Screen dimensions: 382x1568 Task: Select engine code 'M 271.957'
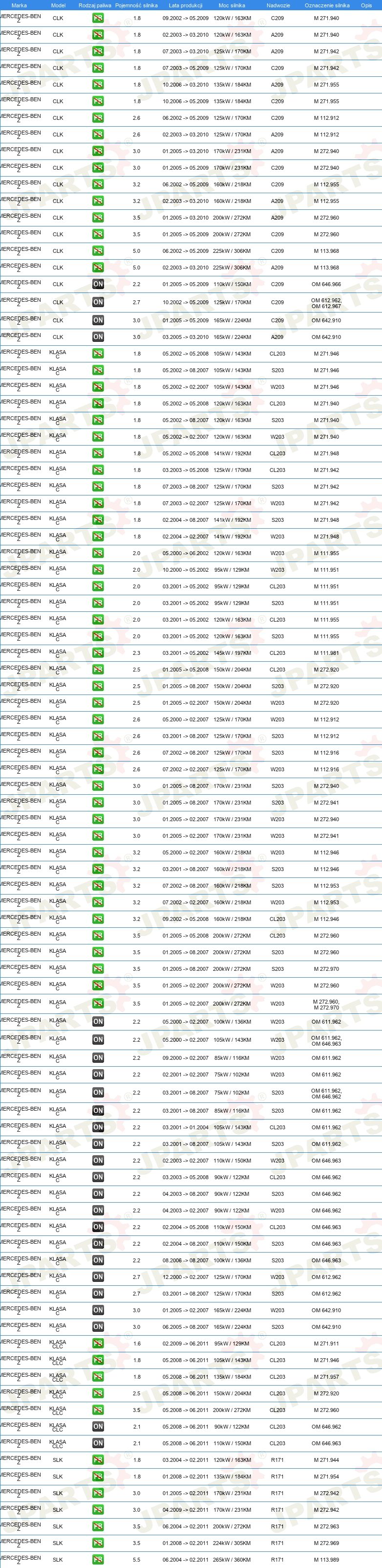[x=327, y=1377]
